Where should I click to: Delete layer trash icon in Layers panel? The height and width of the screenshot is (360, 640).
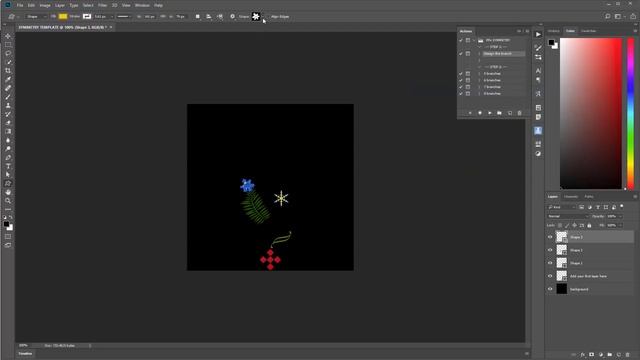coord(628,355)
